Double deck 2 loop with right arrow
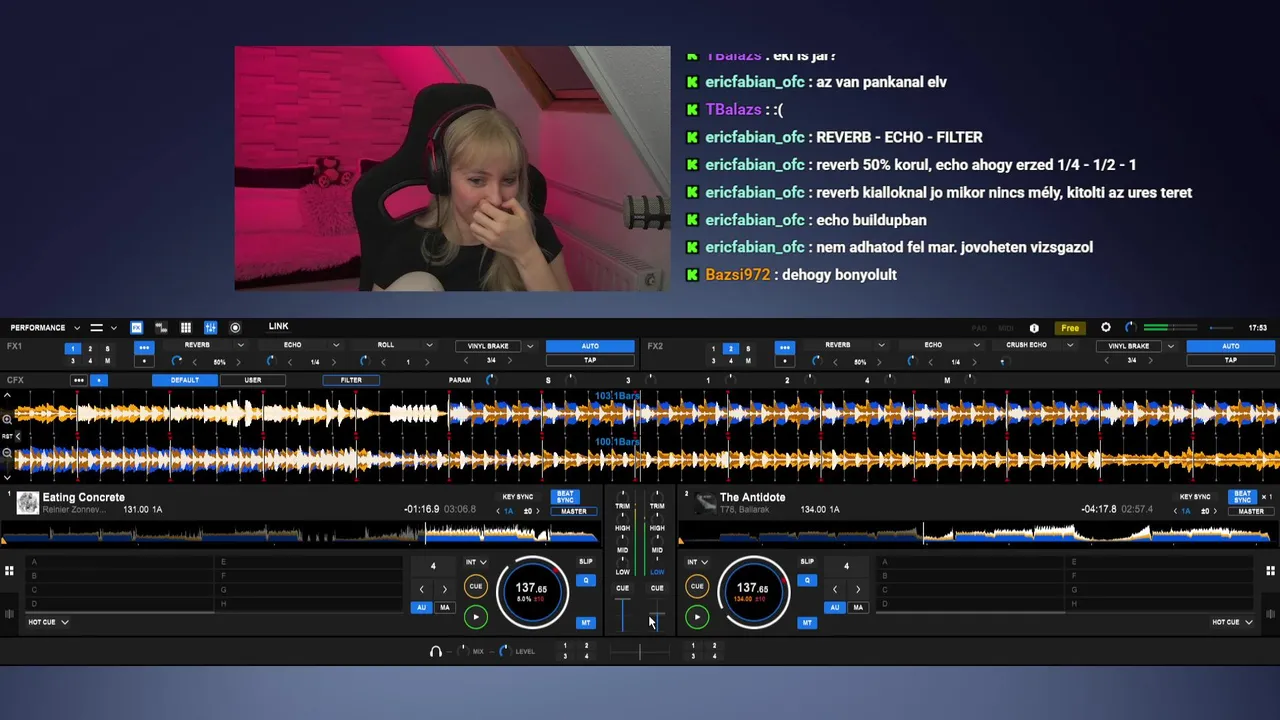 tap(858, 589)
